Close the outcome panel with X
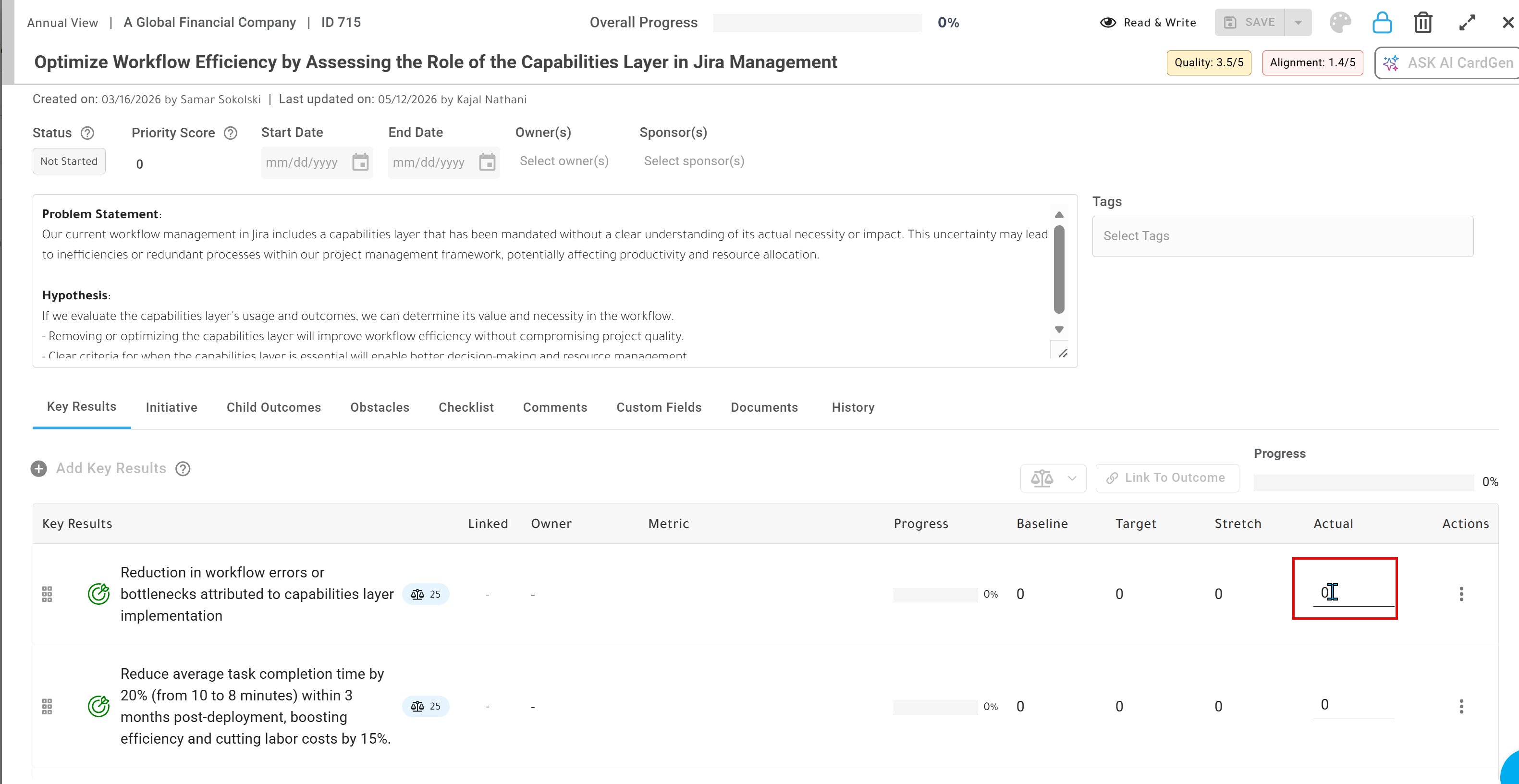The image size is (1519, 784). (x=1508, y=23)
